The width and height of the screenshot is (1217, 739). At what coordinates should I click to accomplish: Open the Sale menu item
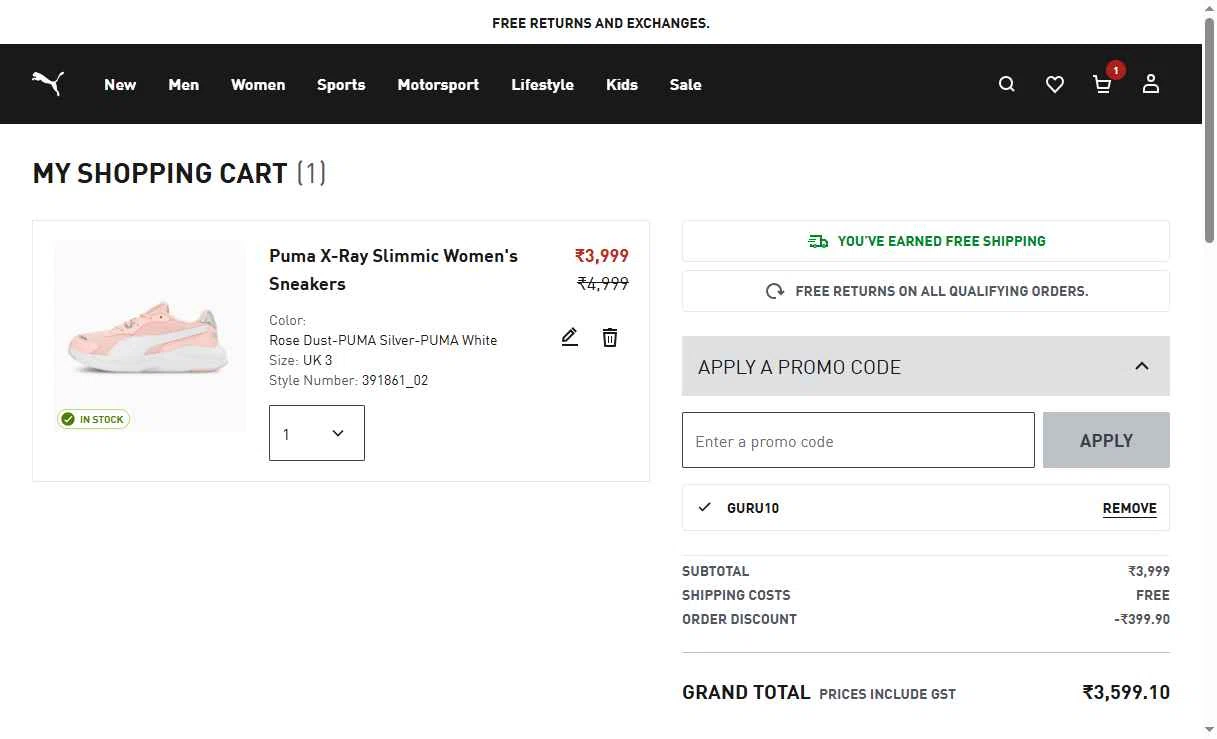[685, 85]
